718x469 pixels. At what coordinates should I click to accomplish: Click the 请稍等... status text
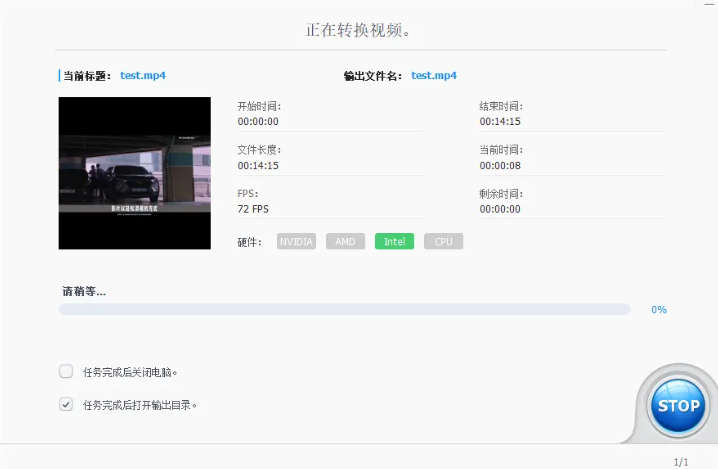point(84,291)
